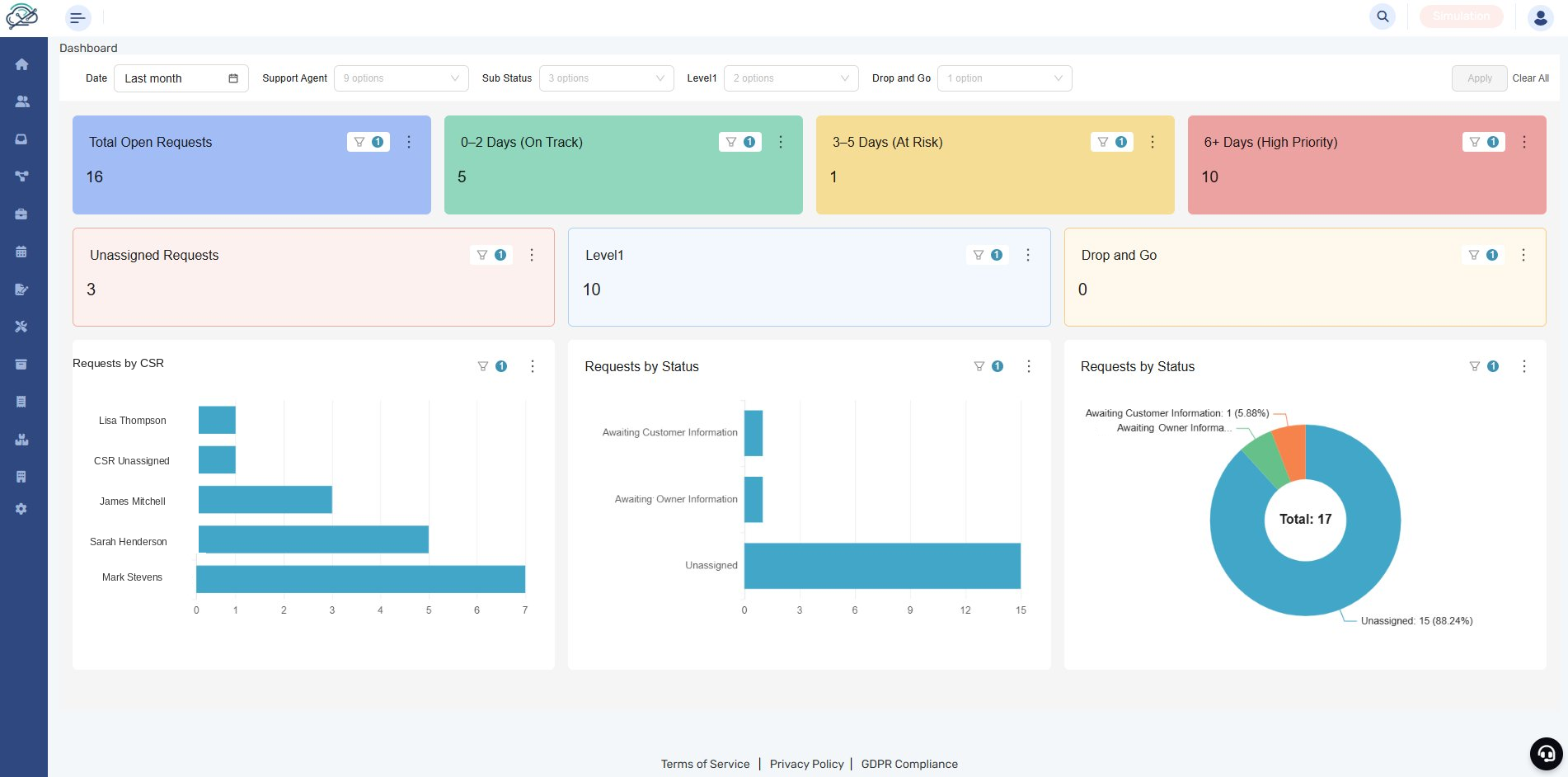Image resolution: width=1568 pixels, height=777 pixels.
Task: Open the receipt sidebar icon
Action: tap(21, 402)
